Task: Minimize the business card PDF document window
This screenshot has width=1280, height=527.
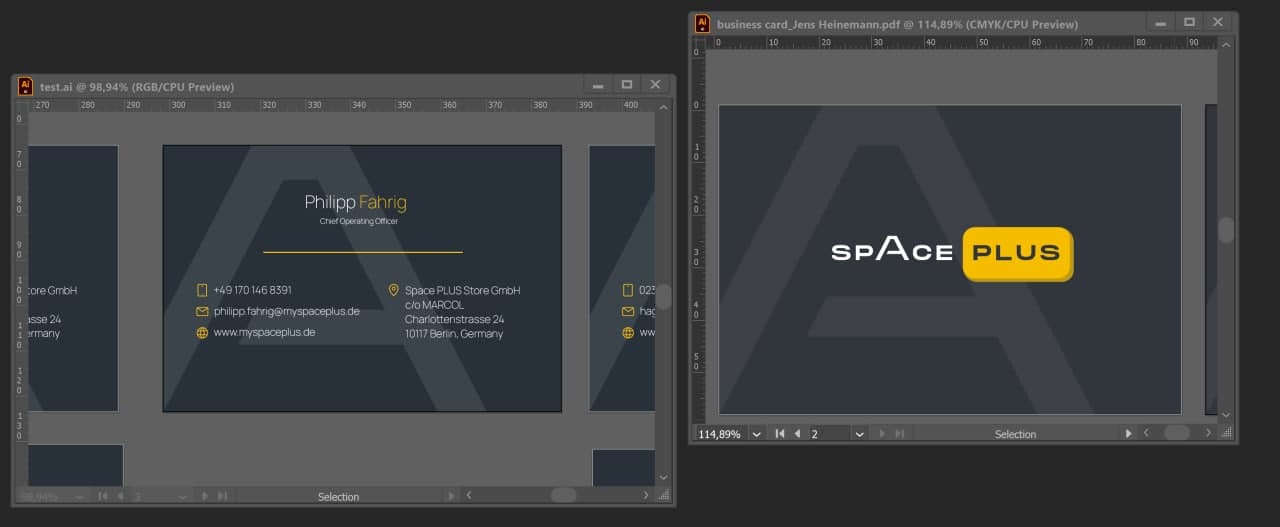Action: pos(1161,22)
